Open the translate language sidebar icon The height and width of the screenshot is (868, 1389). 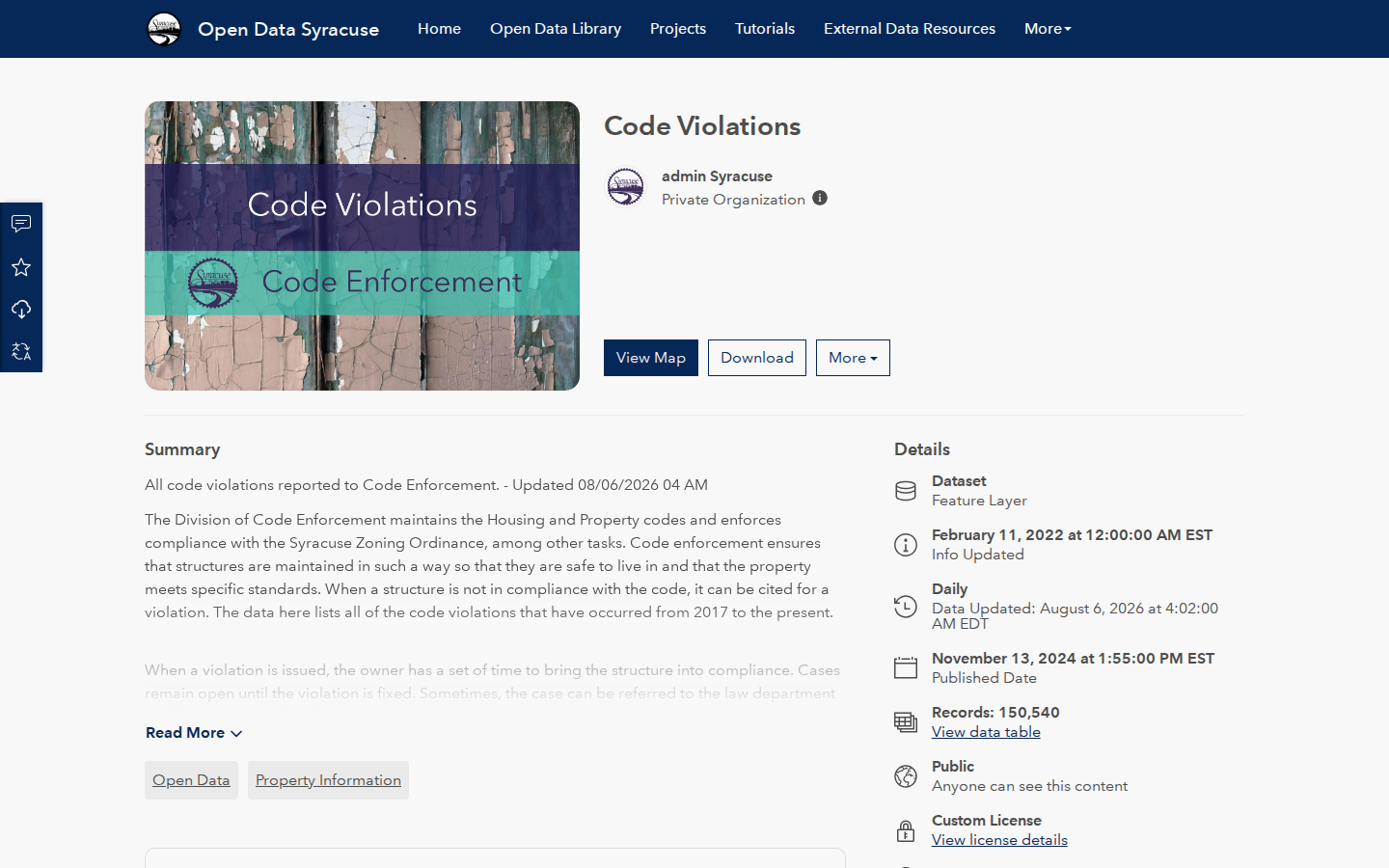point(21,351)
